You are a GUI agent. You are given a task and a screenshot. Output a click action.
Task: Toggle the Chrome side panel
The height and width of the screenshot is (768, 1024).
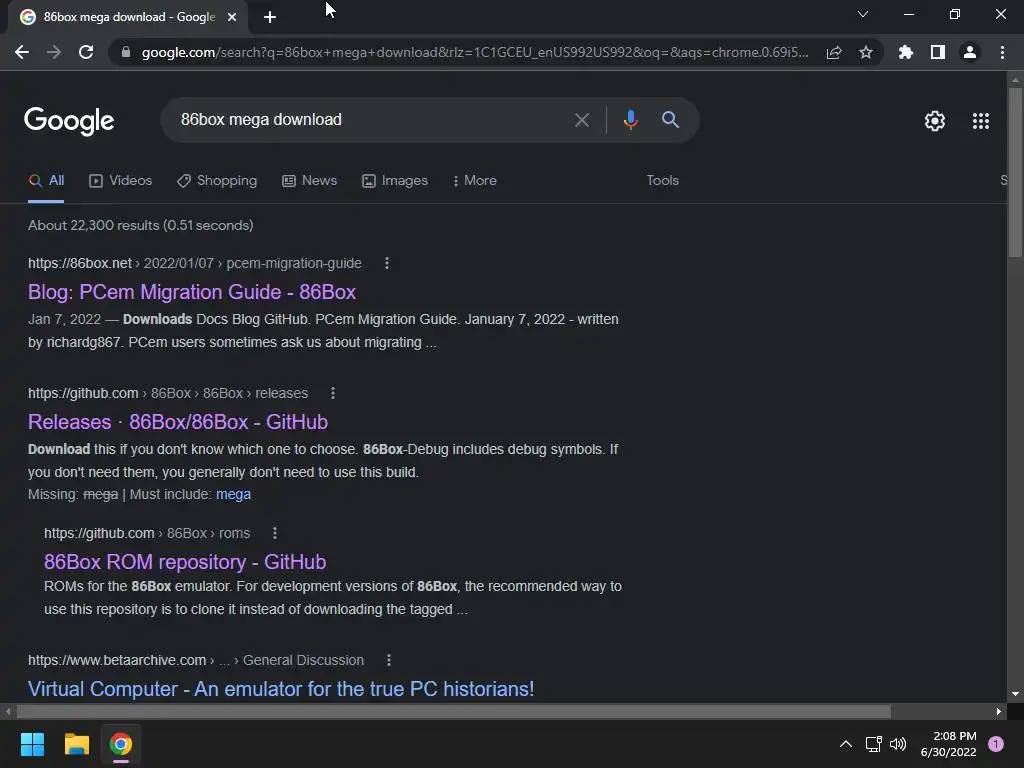tap(938, 52)
